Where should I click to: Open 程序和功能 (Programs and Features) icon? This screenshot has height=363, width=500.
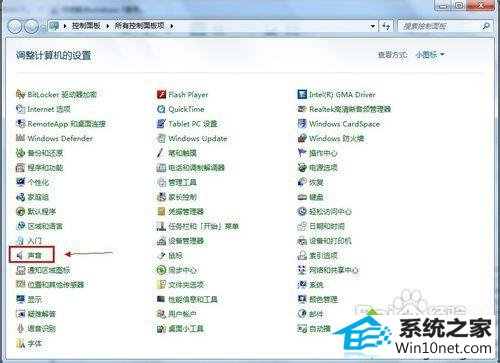(21, 168)
